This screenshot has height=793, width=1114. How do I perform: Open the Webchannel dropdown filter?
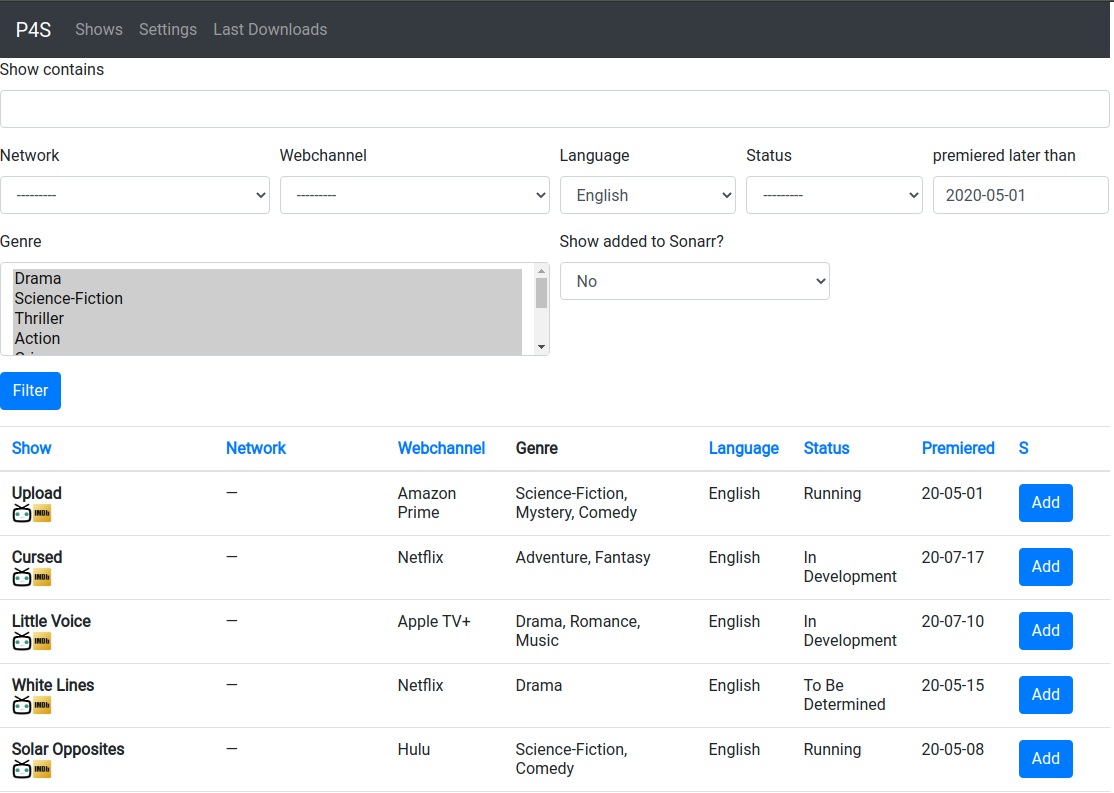pos(415,195)
